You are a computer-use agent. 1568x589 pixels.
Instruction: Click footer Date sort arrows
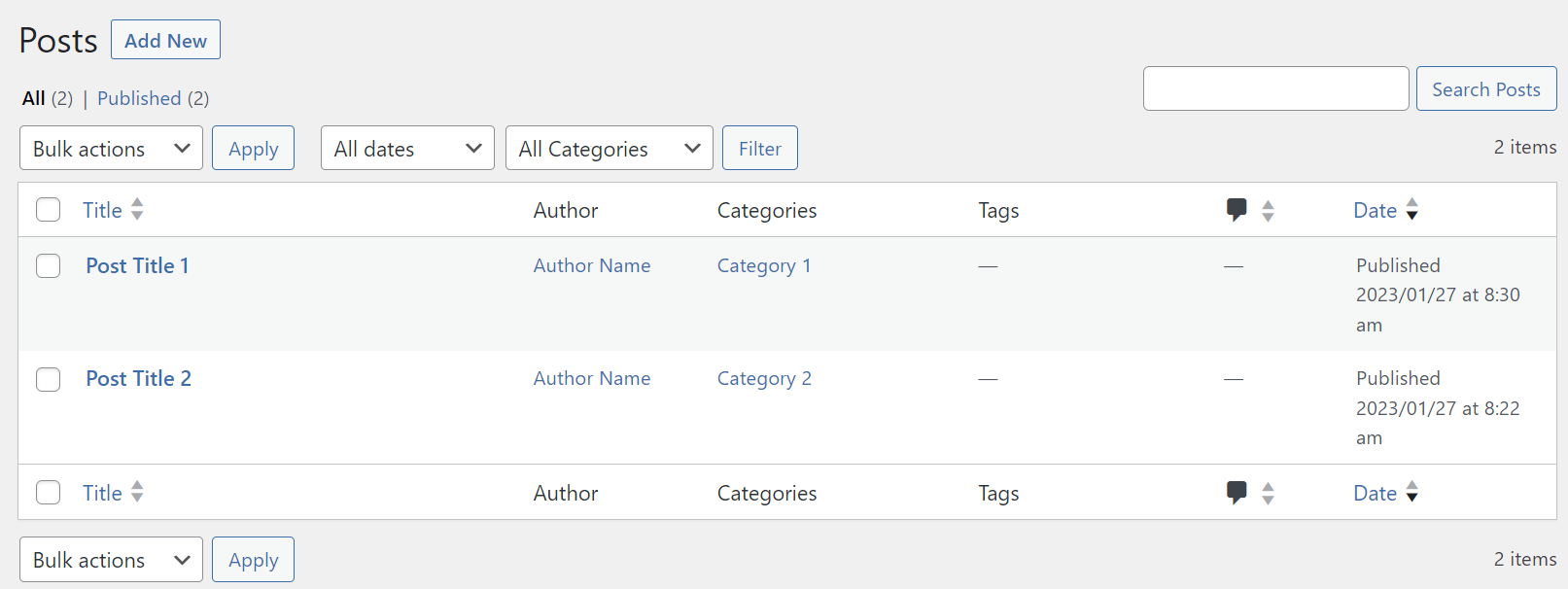pyautogui.click(x=1411, y=493)
